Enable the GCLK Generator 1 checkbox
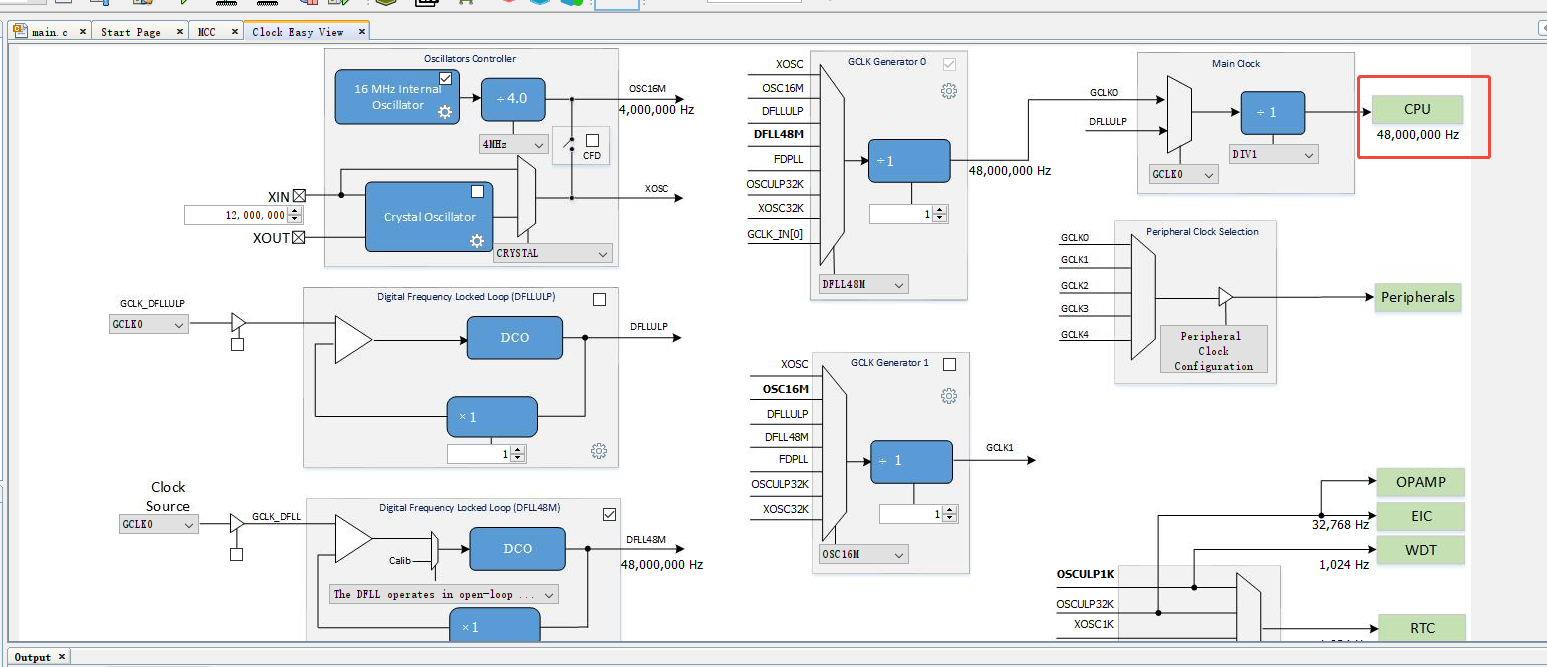The height and width of the screenshot is (667, 1547). 950,364
